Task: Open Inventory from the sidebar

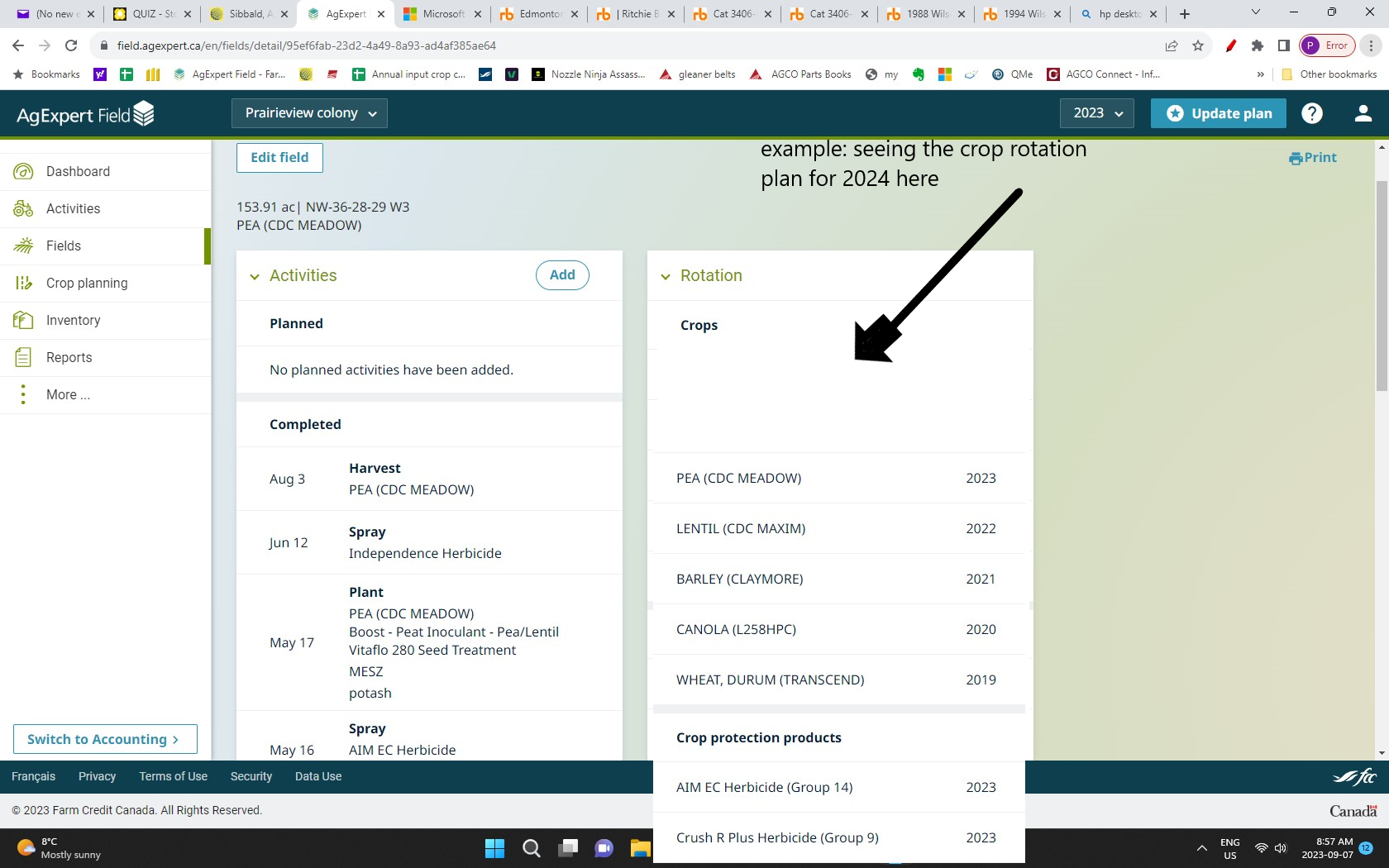Action: pos(73,320)
